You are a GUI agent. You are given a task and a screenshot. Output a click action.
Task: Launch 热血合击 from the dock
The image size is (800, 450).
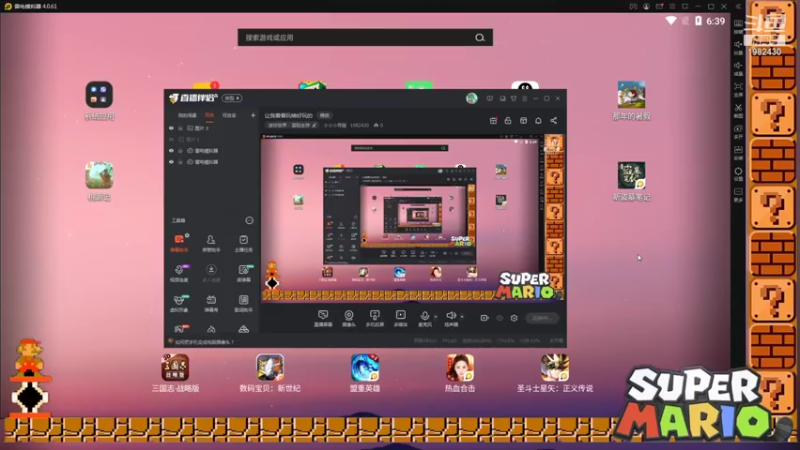click(460, 373)
